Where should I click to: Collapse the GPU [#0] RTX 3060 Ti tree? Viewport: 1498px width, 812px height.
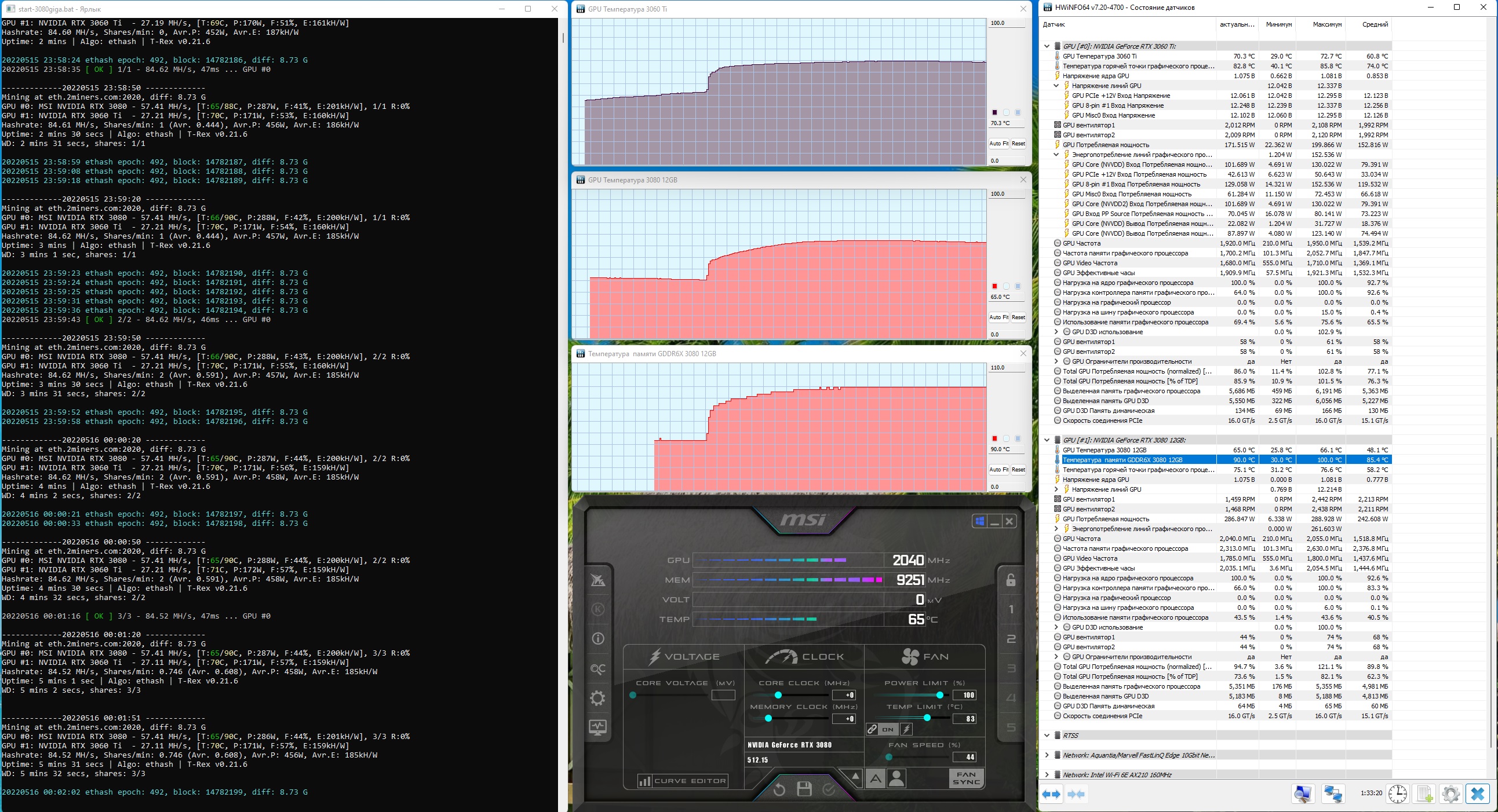[1047, 46]
